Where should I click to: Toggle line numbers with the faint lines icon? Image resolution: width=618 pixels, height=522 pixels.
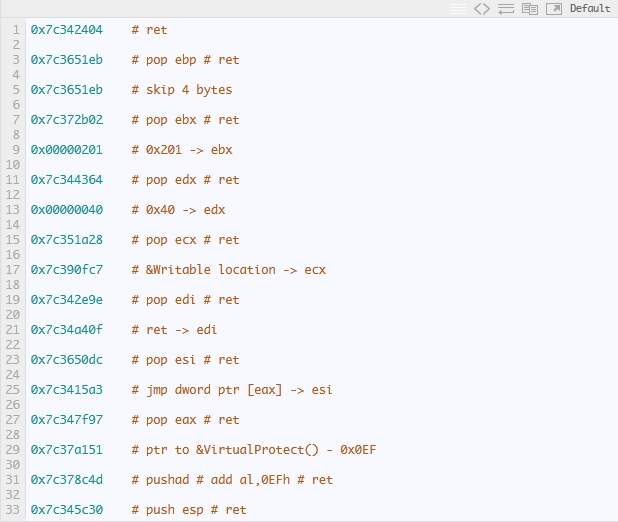point(458,9)
